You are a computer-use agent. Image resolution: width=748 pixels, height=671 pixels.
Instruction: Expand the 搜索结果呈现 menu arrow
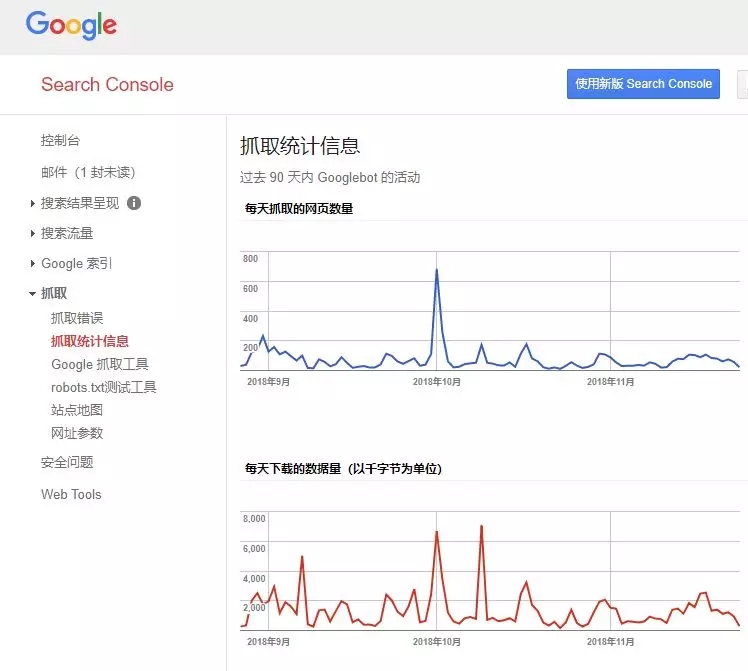[x=32, y=204]
